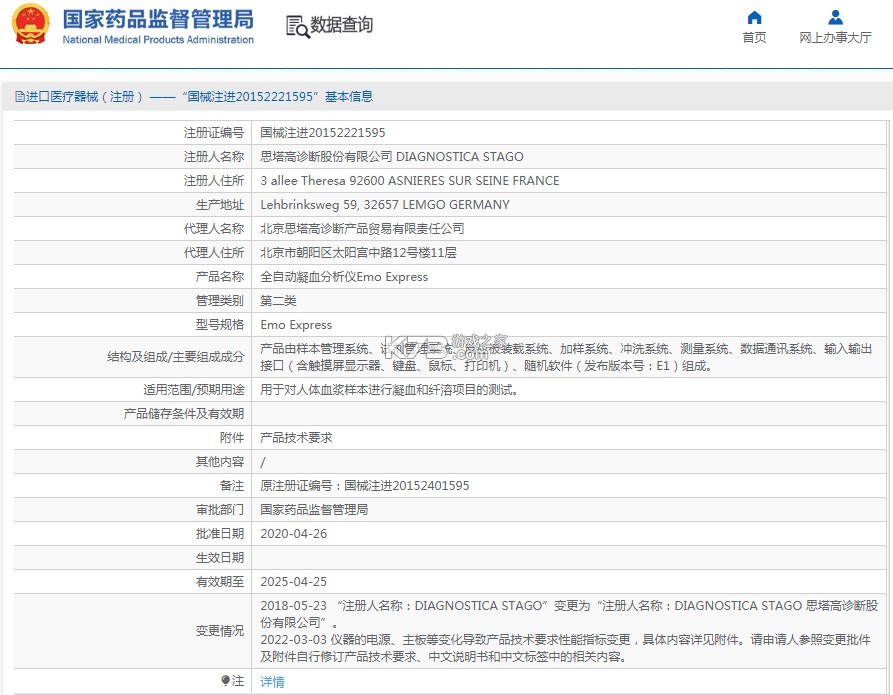Select approval department value 国家药品监督管理局
The image size is (893, 695).
point(314,510)
